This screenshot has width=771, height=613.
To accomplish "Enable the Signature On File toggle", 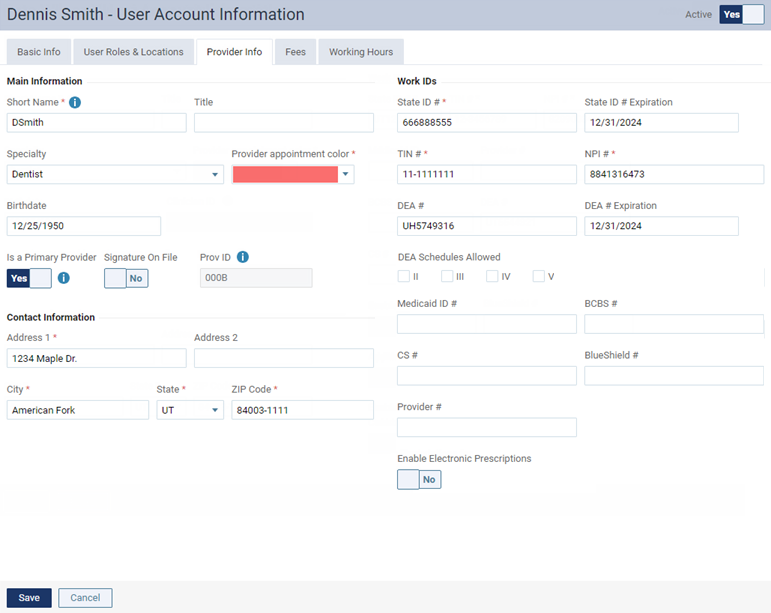I will click(x=126, y=278).
